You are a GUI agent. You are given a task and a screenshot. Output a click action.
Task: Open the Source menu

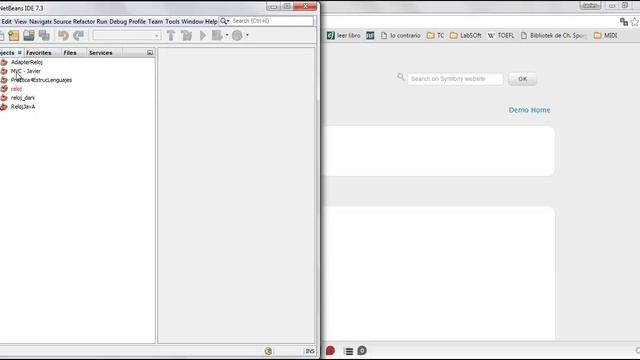point(62,22)
